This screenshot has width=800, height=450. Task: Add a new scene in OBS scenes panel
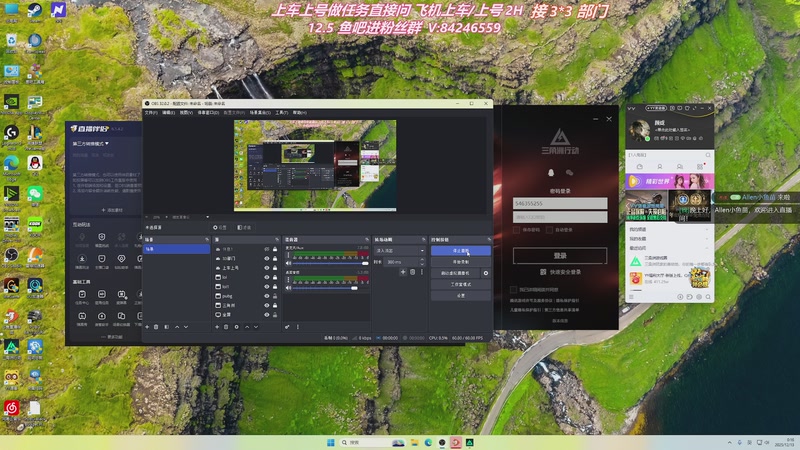[x=147, y=327]
